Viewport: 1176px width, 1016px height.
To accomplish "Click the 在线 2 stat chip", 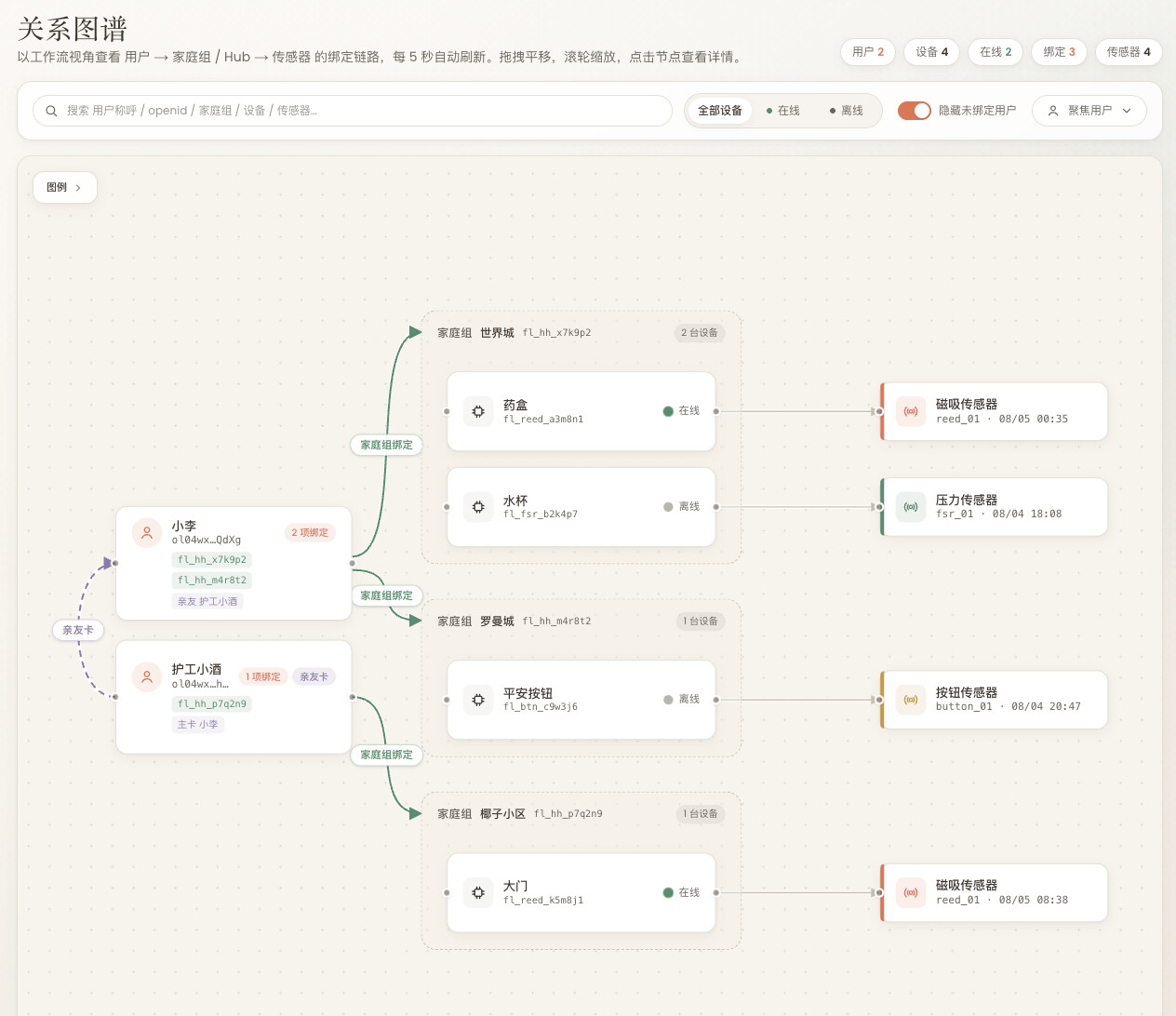I will 996,52.
